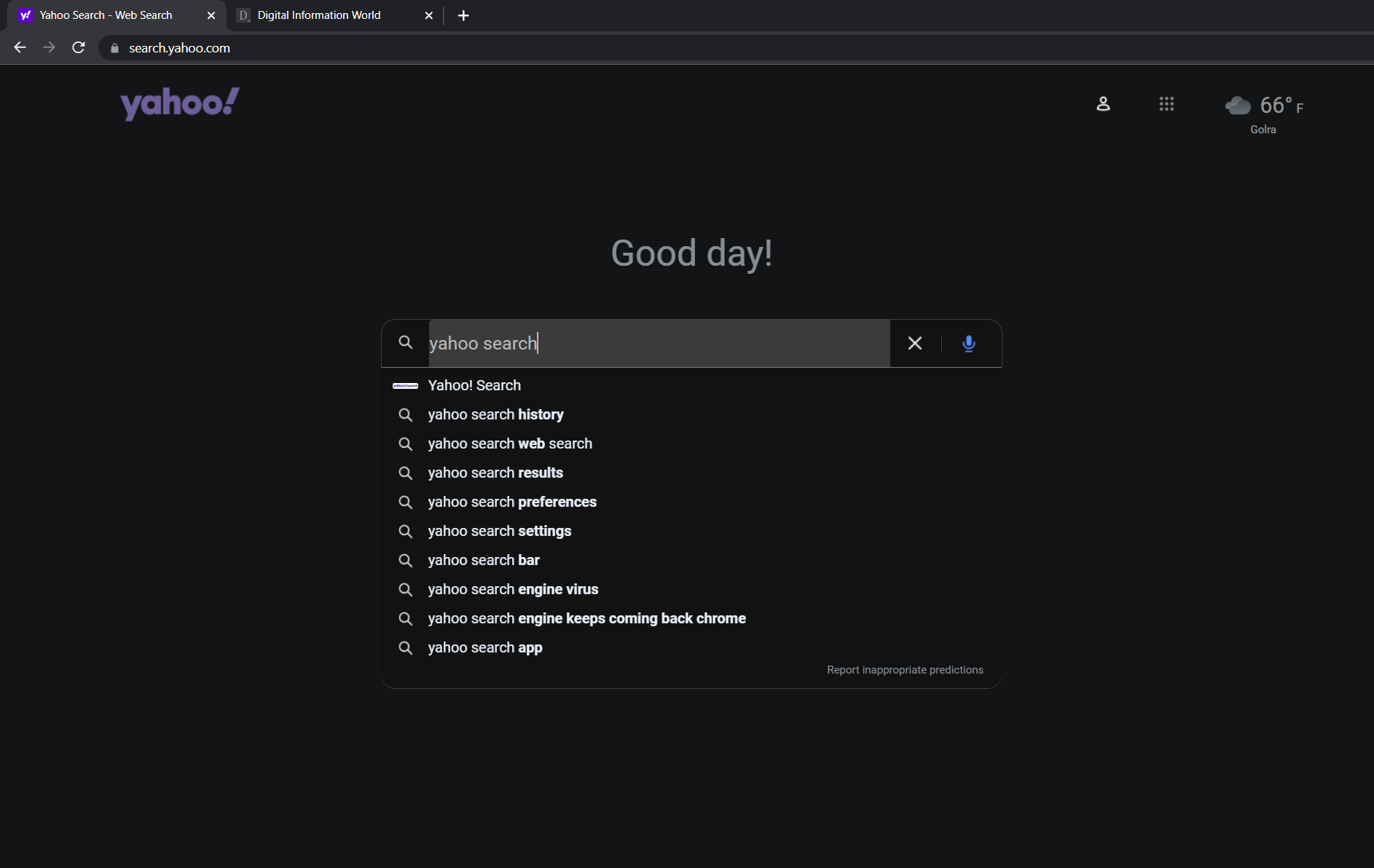Image resolution: width=1374 pixels, height=868 pixels.
Task: Choose 'yahoo search engine virus' suggestion
Action: (x=691, y=589)
